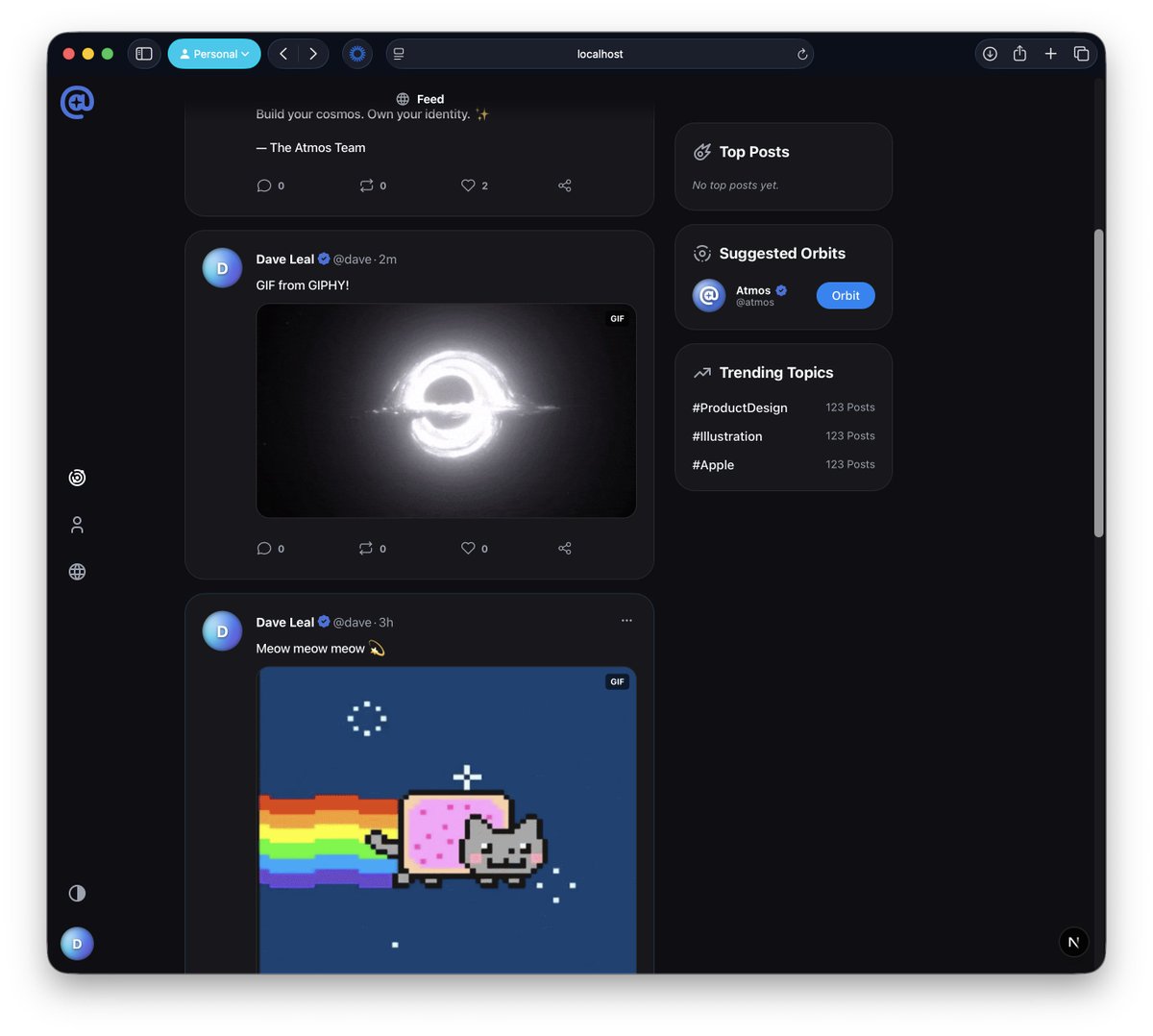The image size is (1153, 1036).
Task: Open a new tab with plus icon
Action: (x=1050, y=54)
